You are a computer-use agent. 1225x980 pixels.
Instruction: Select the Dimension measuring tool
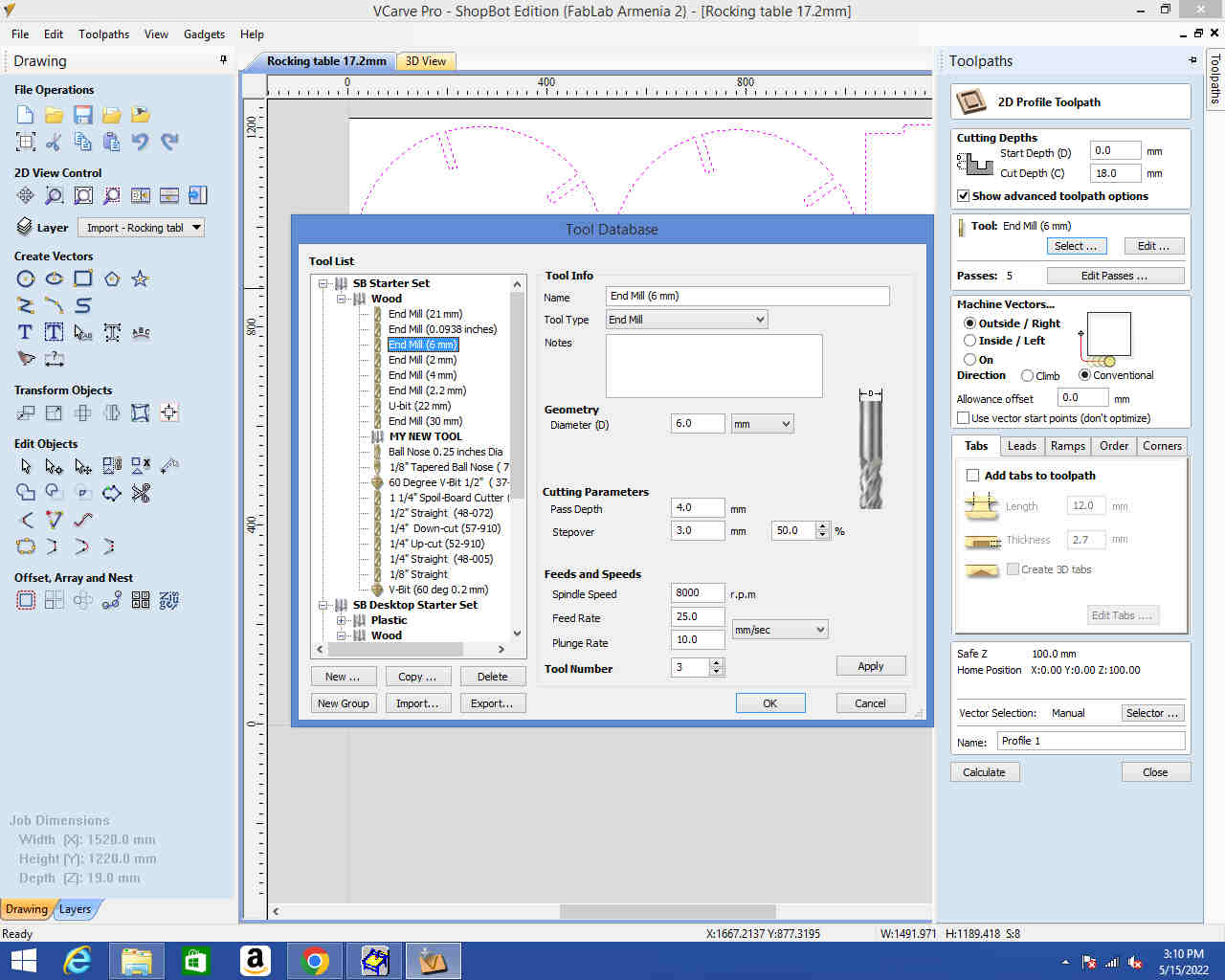pyautogui.click(x=55, y=359)
